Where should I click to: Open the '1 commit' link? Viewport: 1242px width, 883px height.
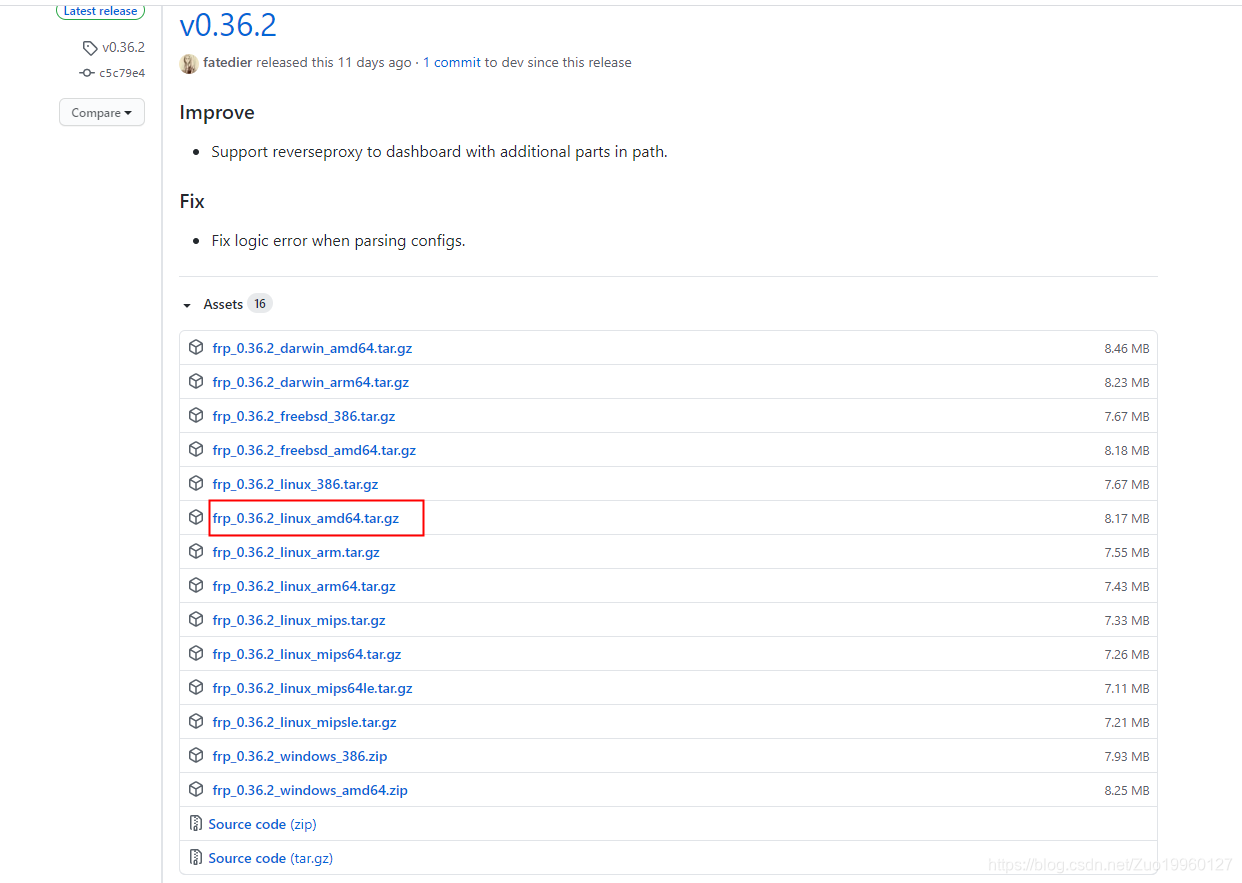[452, 62]
